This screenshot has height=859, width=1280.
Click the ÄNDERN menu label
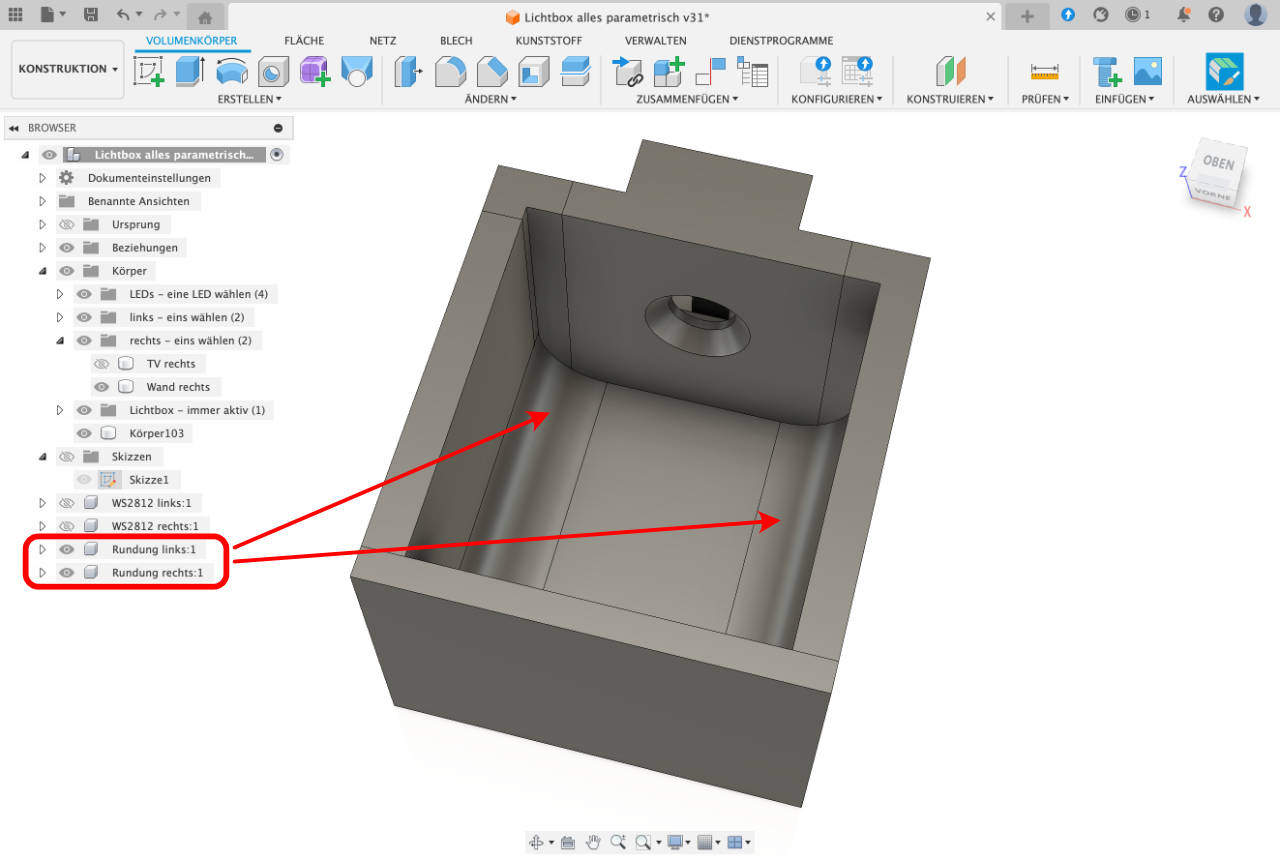490,99
